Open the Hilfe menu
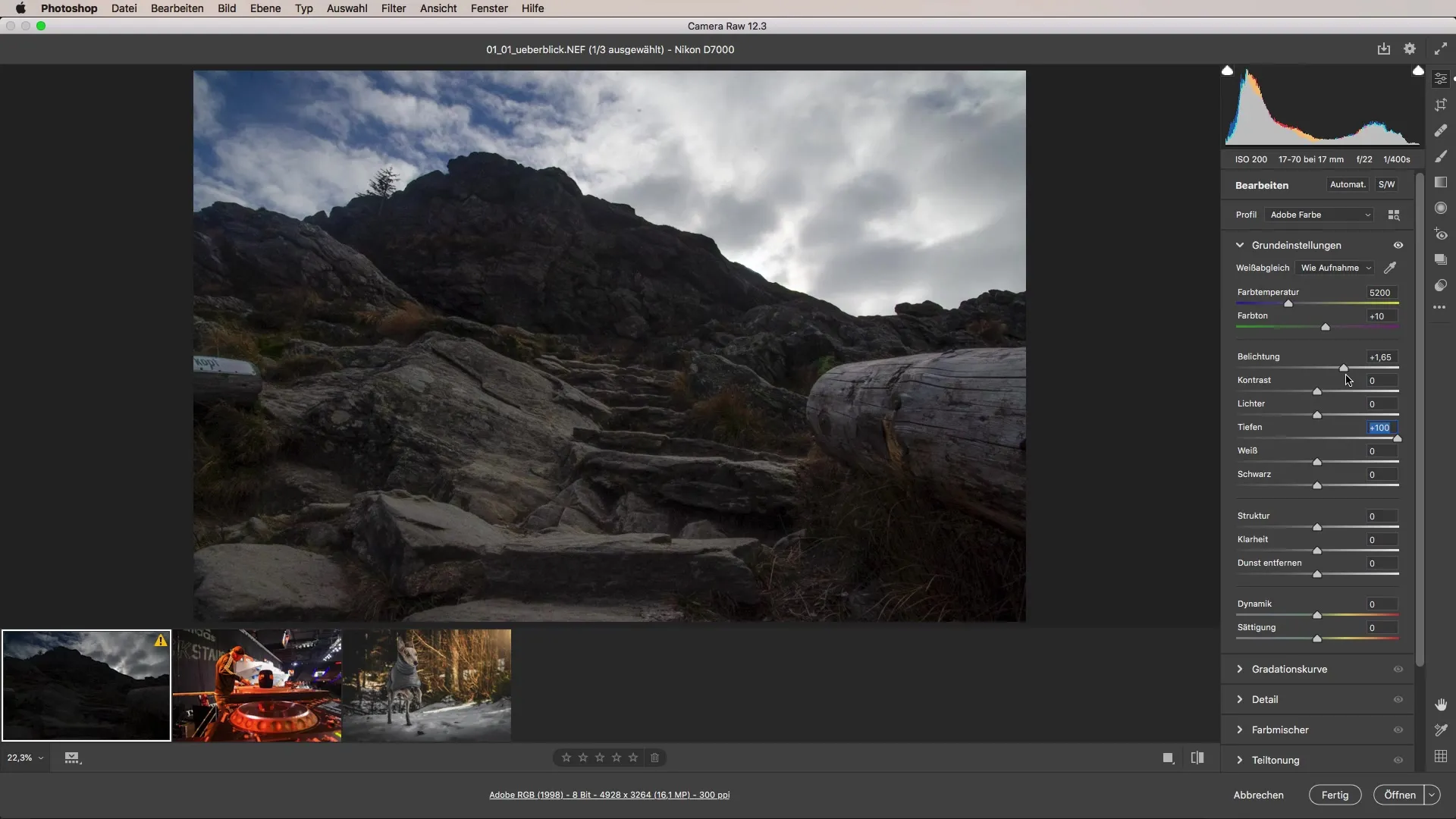 pos(532,8)
